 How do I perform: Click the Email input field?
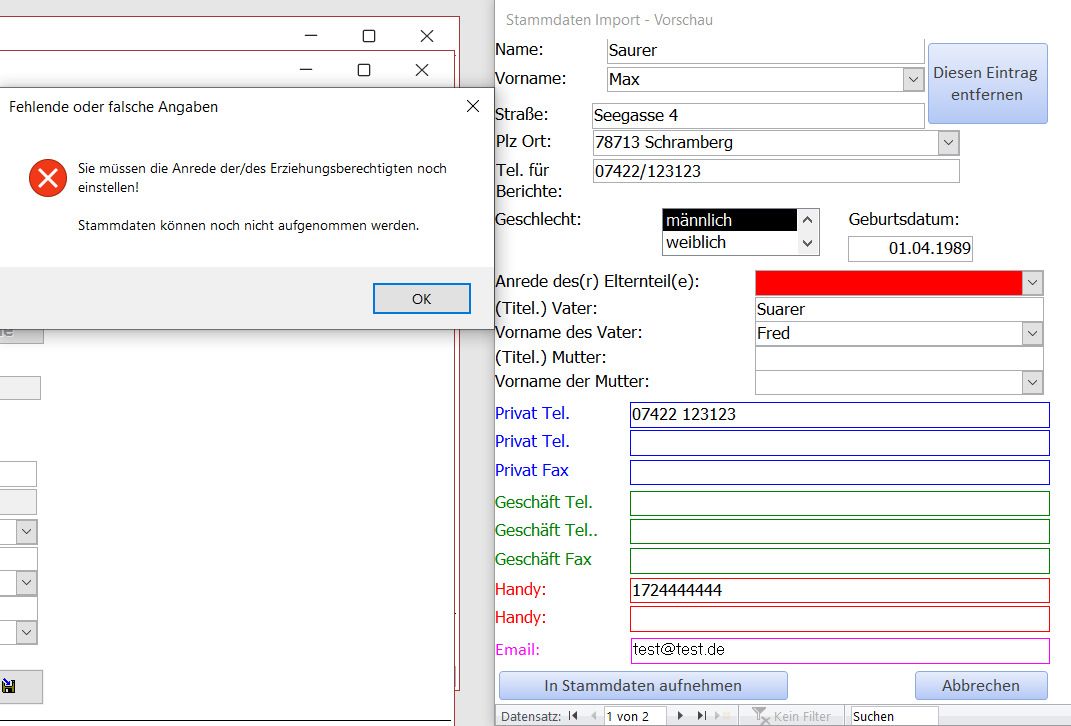[839, 650]
